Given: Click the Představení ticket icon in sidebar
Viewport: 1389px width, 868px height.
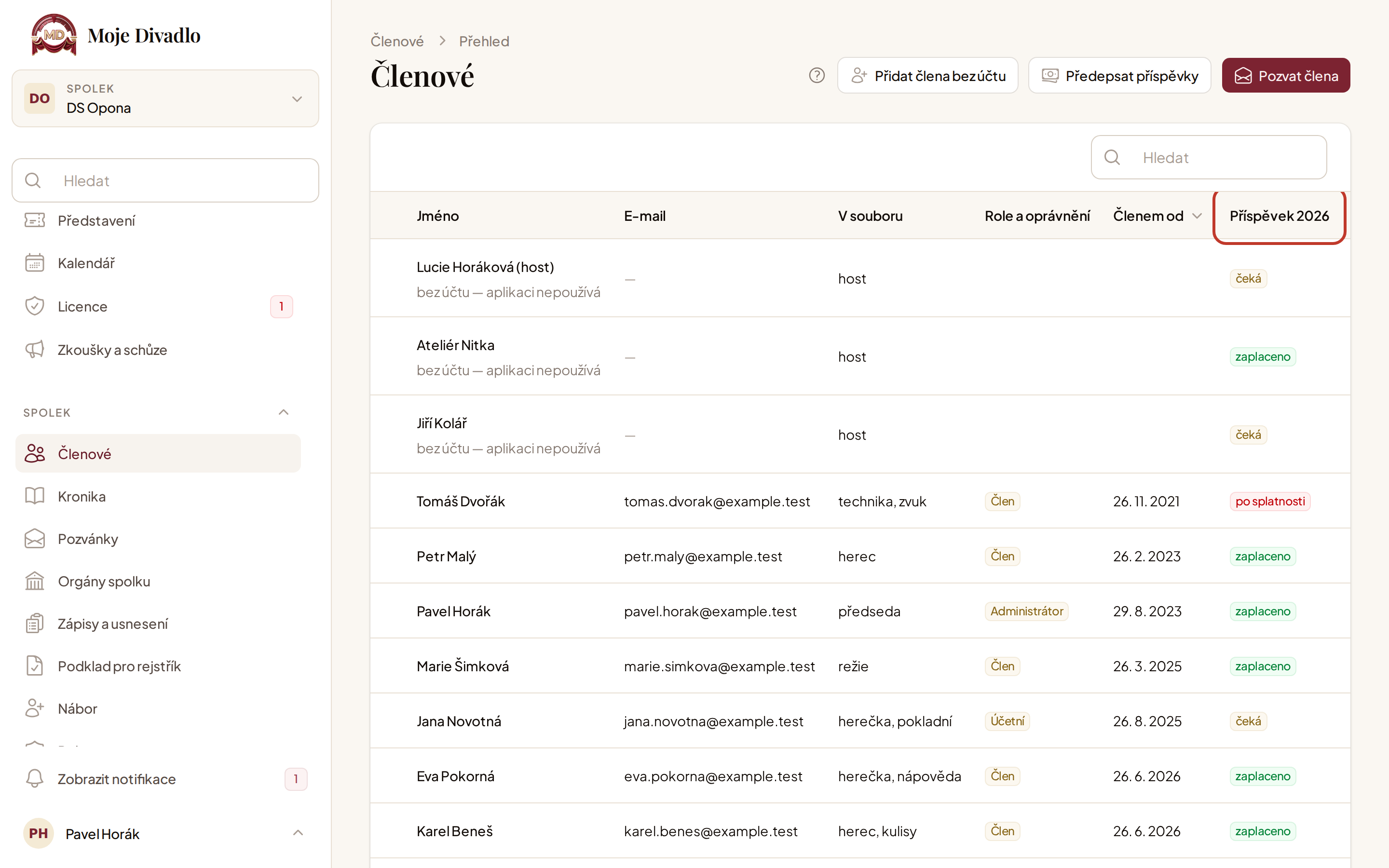Looking at the screenshot, I should [34, 220].
